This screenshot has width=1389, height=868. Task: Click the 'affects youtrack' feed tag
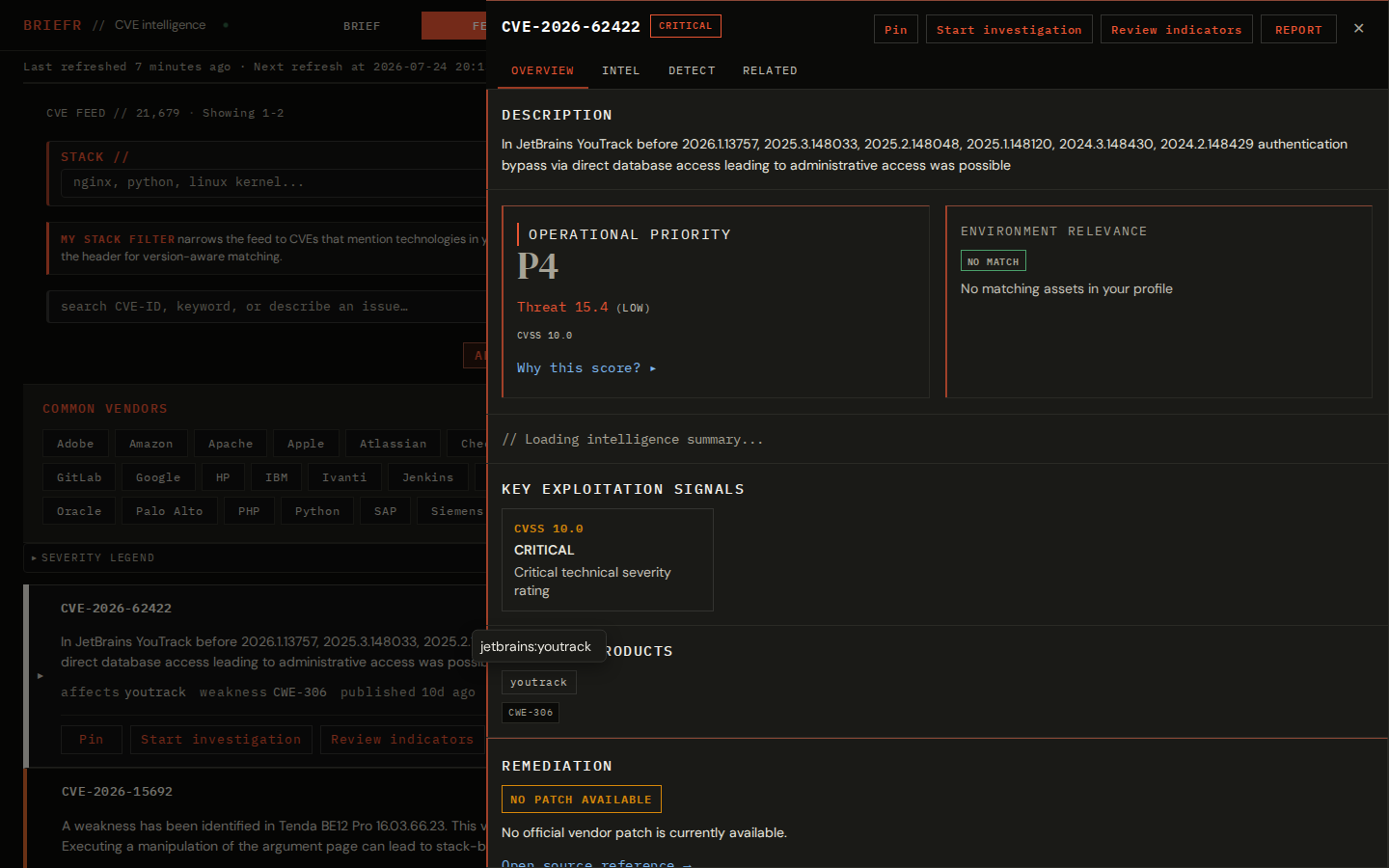click(x=123, y=692)
